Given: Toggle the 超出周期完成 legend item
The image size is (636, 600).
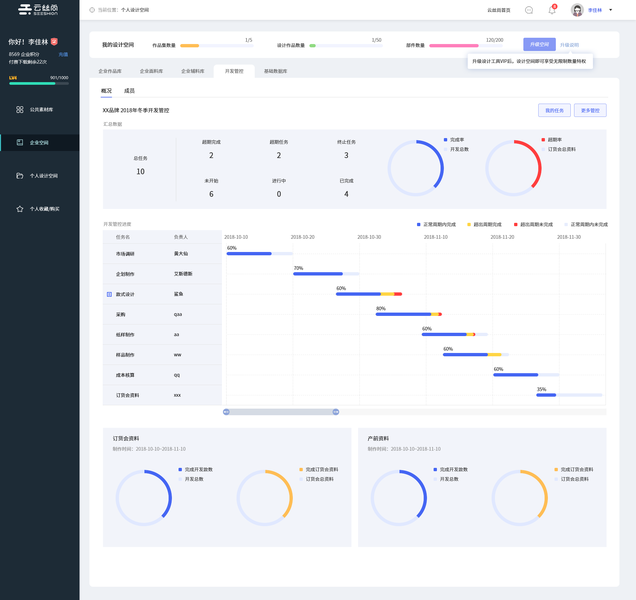Looking at the screenshot, I should pos(484,224).
